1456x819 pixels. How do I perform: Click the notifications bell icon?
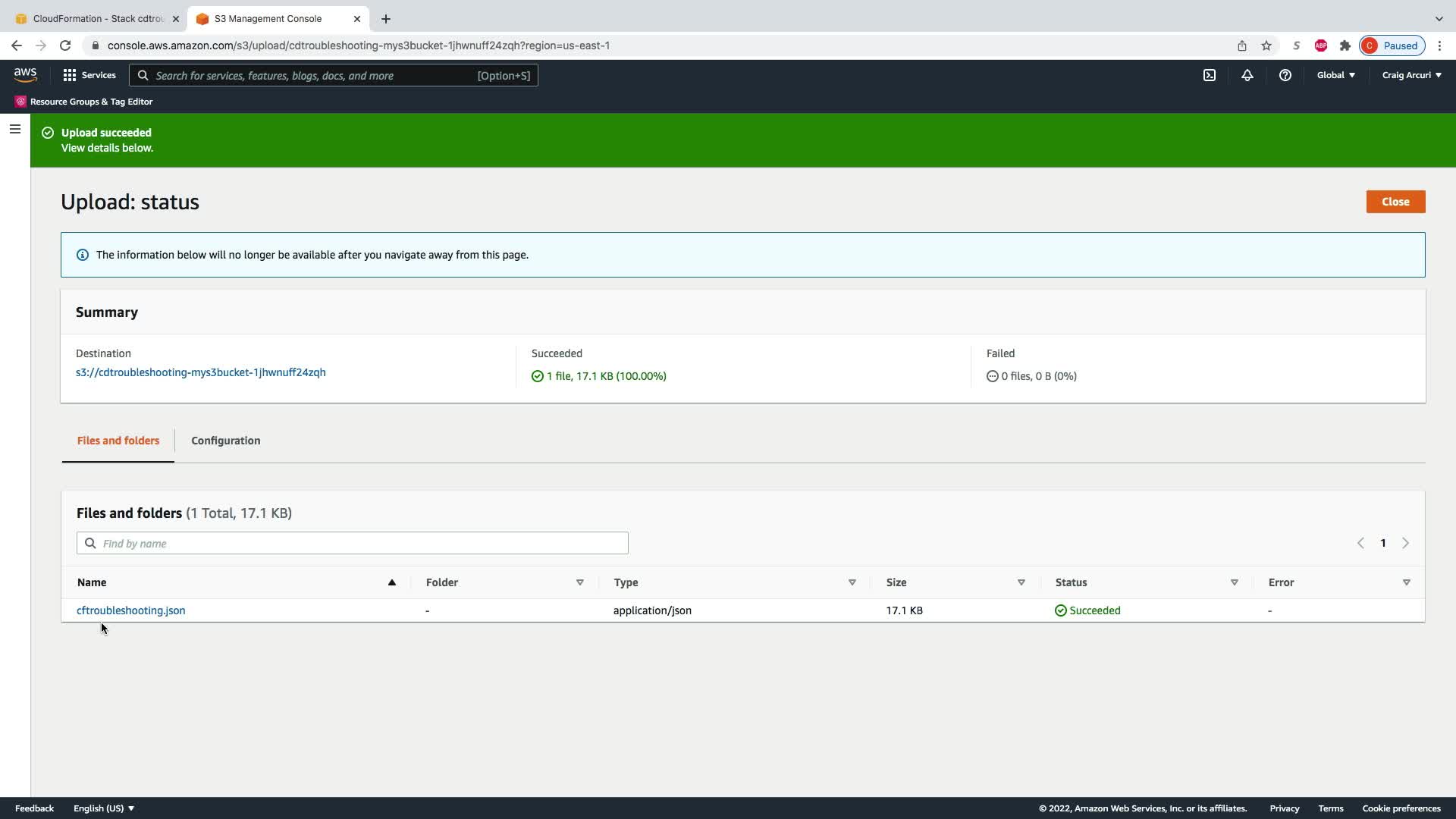coord(1247,75)
